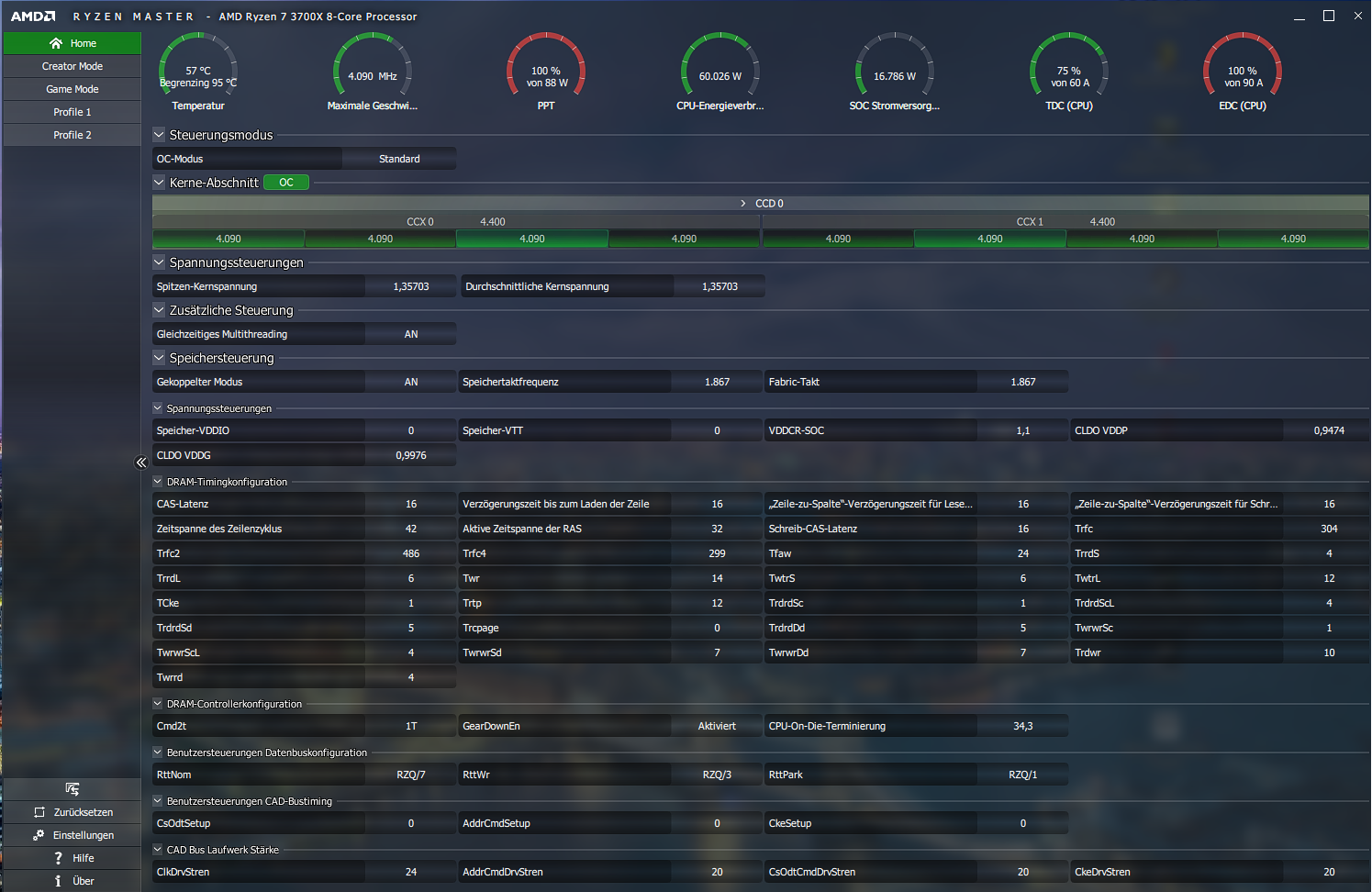Open the Hilfe help item
Screen dimensions: 1372x892
72,858
